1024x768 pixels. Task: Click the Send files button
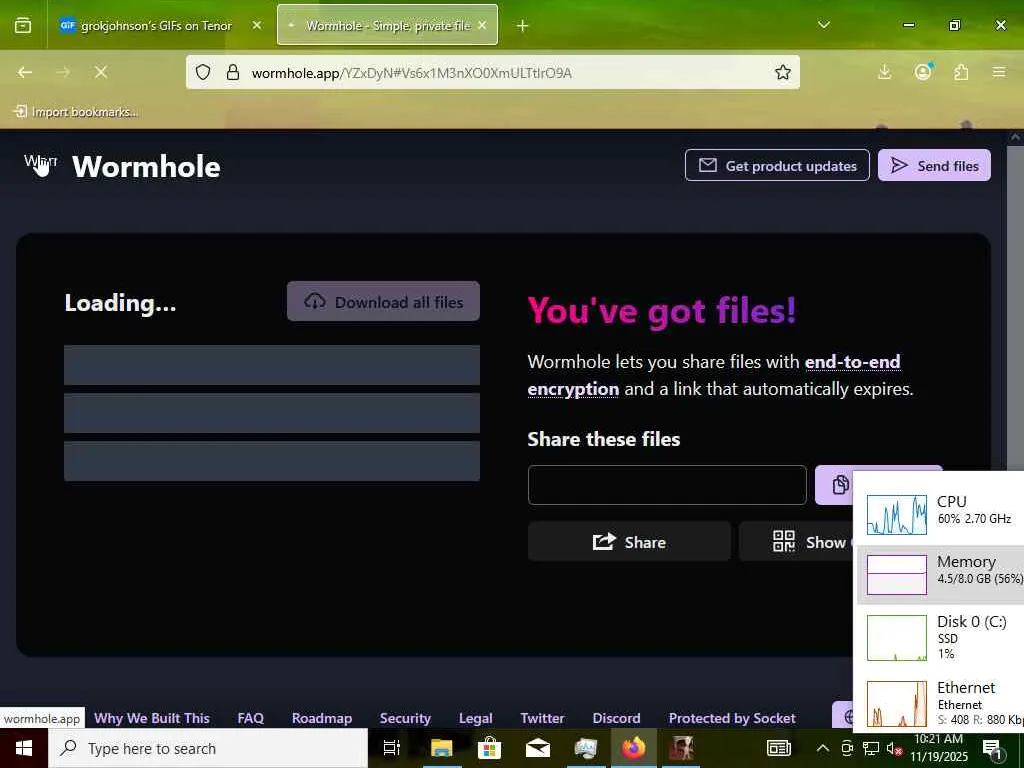click(934, 165)
